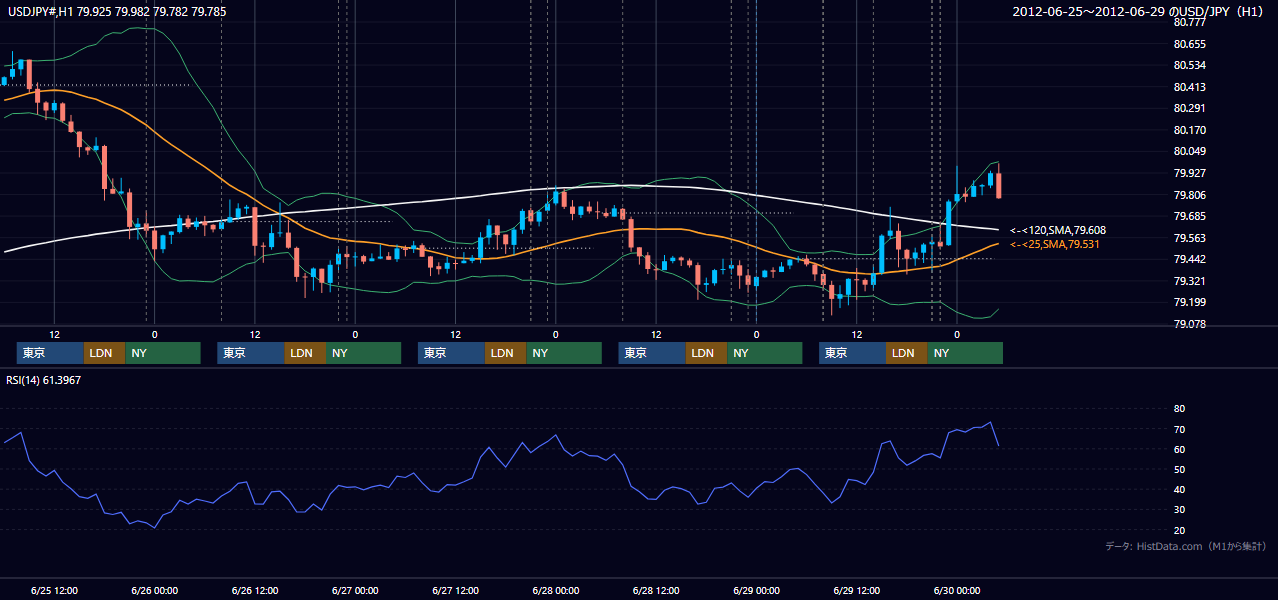The image size is (1278, 600).
Task: Click the 6/26 00:00 time axis label
Action: point(155,591)
